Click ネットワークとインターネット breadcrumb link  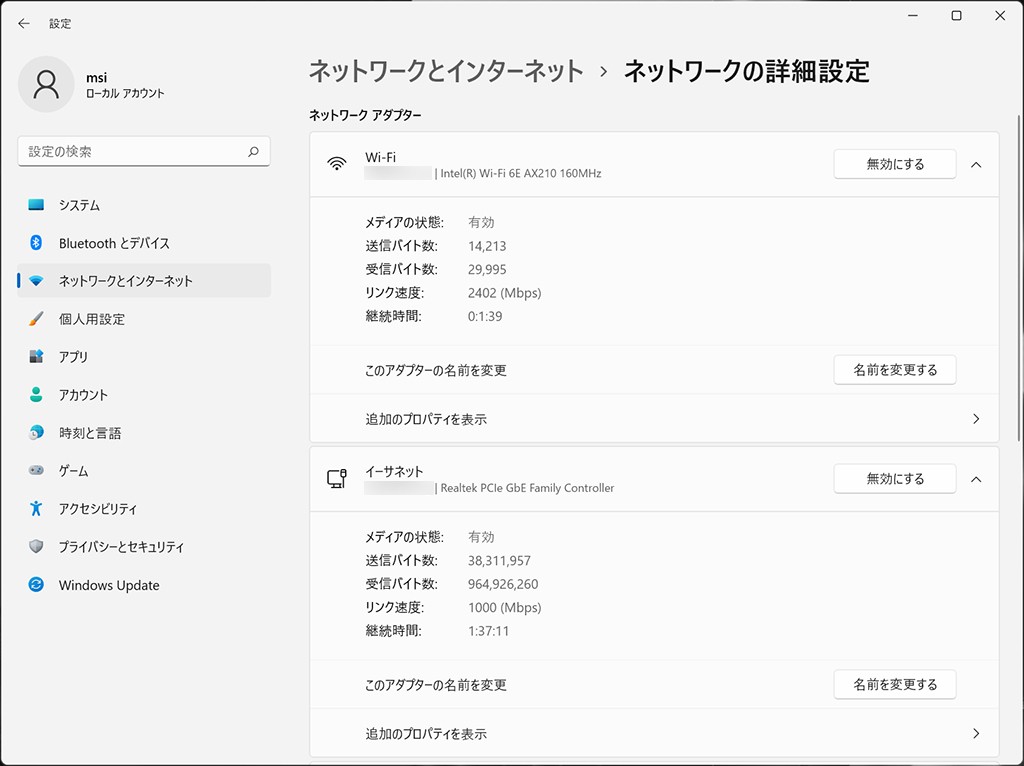click(x=446, y=71)
